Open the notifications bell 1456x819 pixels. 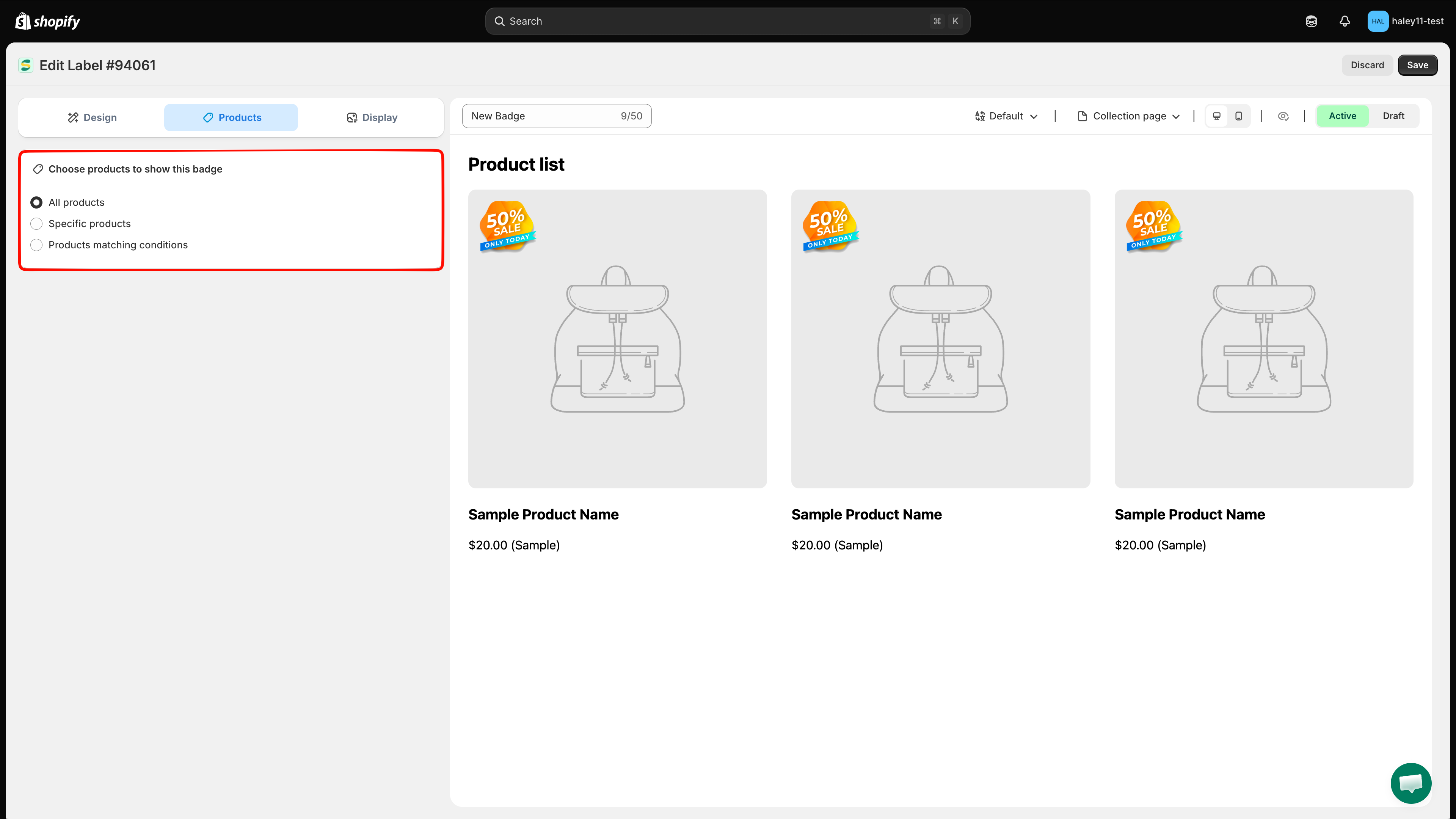tap(1345, 22)
